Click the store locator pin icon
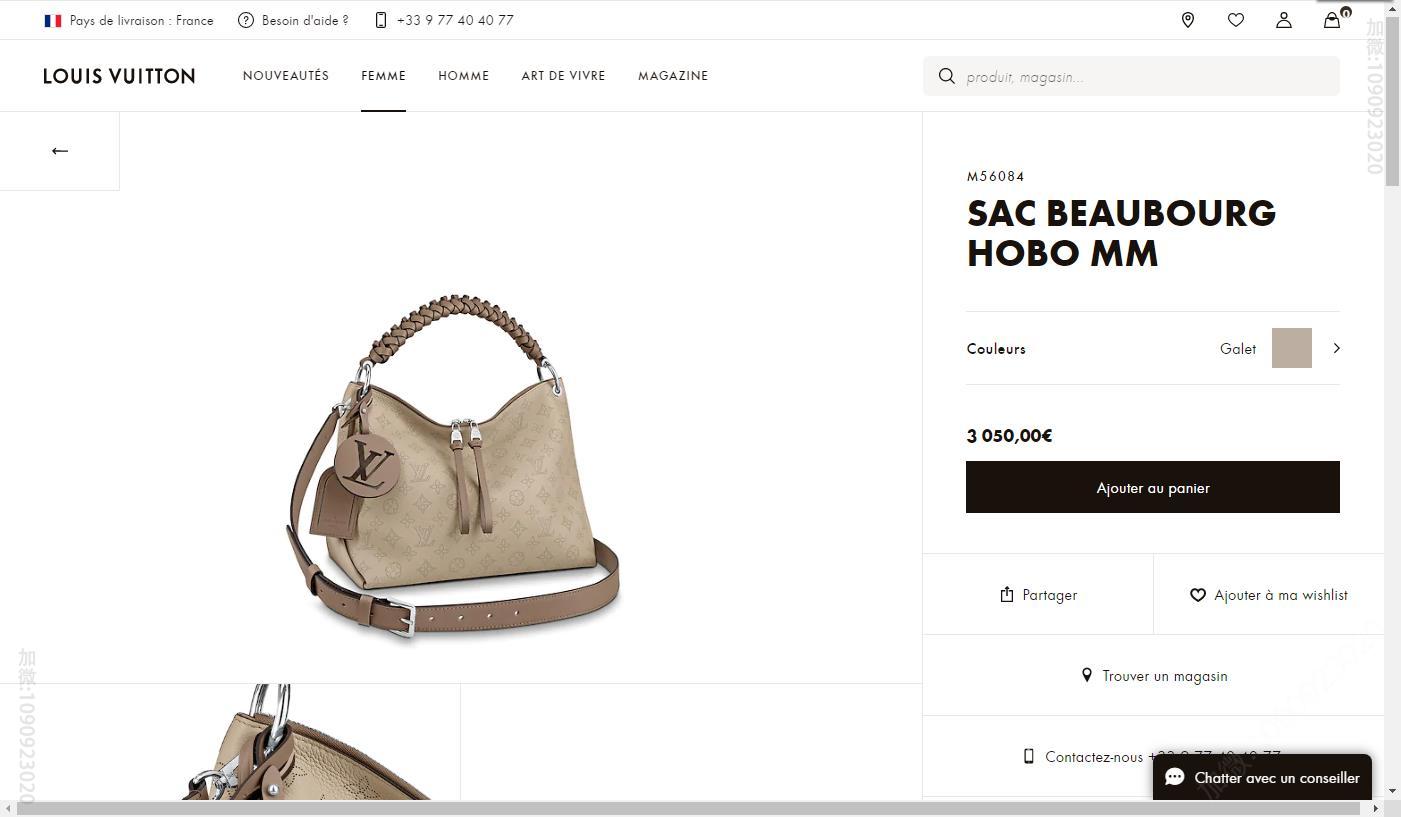The image size is (1401, 817). pyautogui.click(x=1188, y=20)
